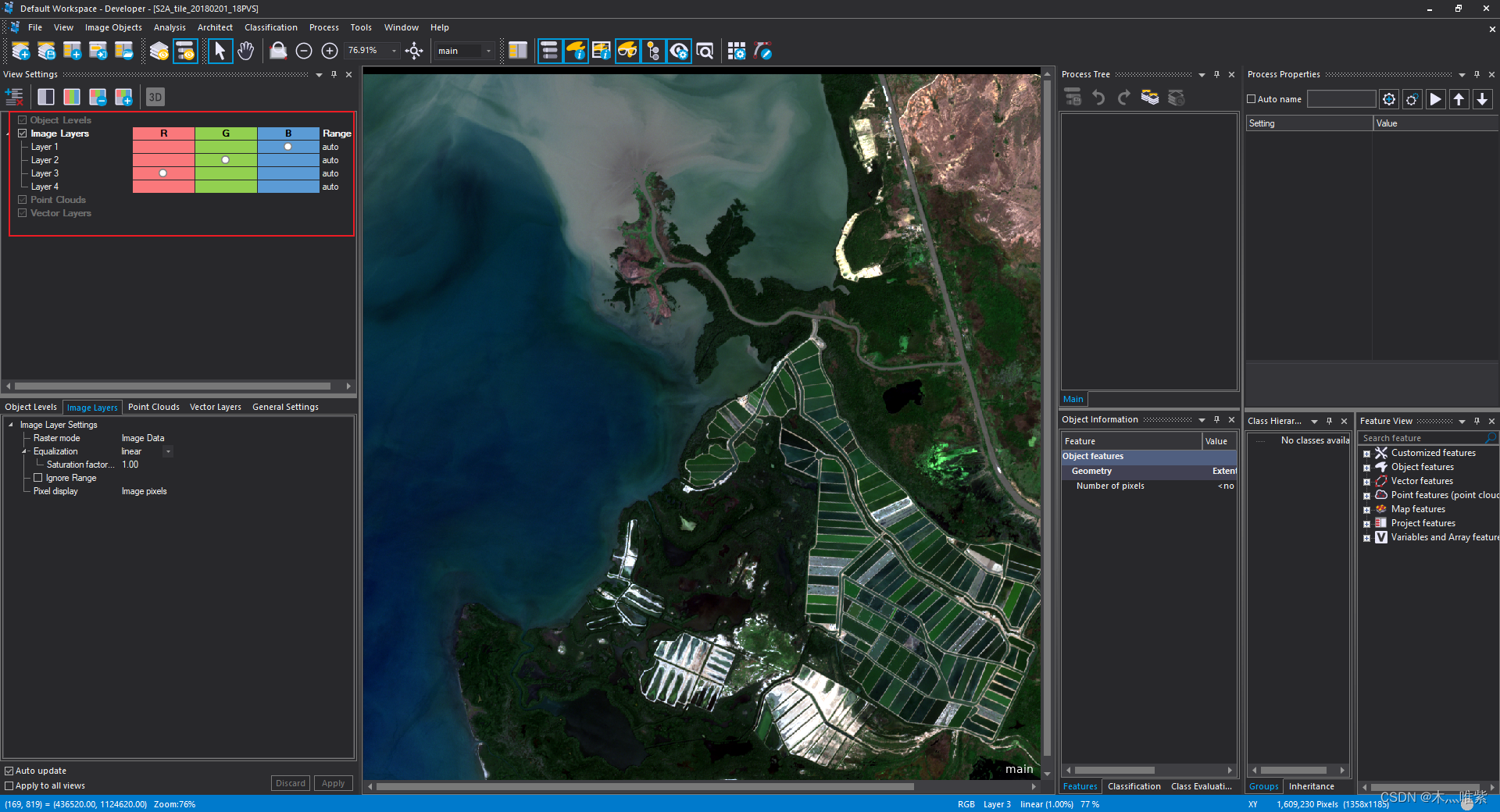This screenshot has width=1500, height=812.
Task: Activate the hand panning tool
Action: click(x=245, y=52)
